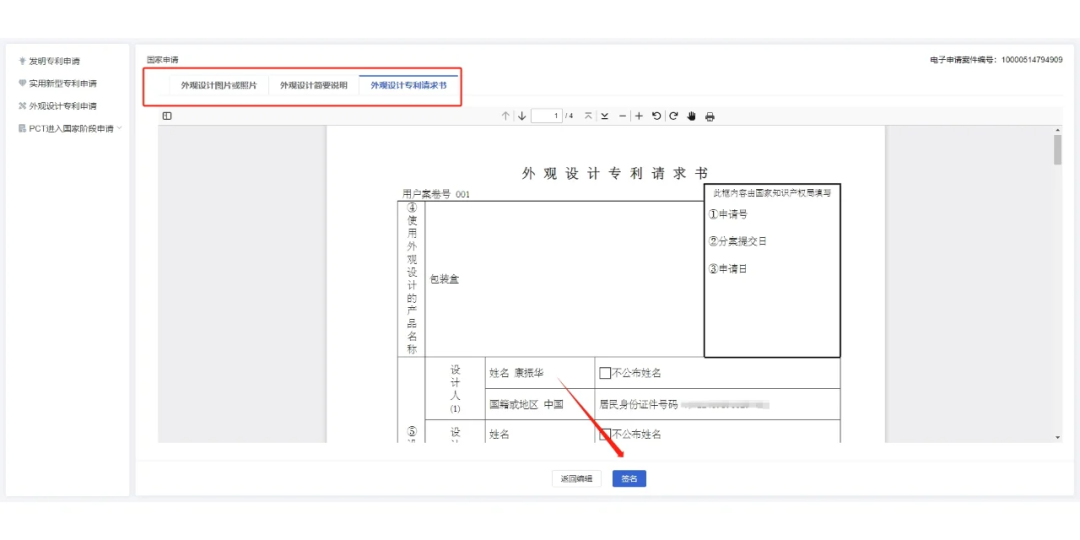
Task: Click the document vertical scrollbar thumb
Action: 1057,150
